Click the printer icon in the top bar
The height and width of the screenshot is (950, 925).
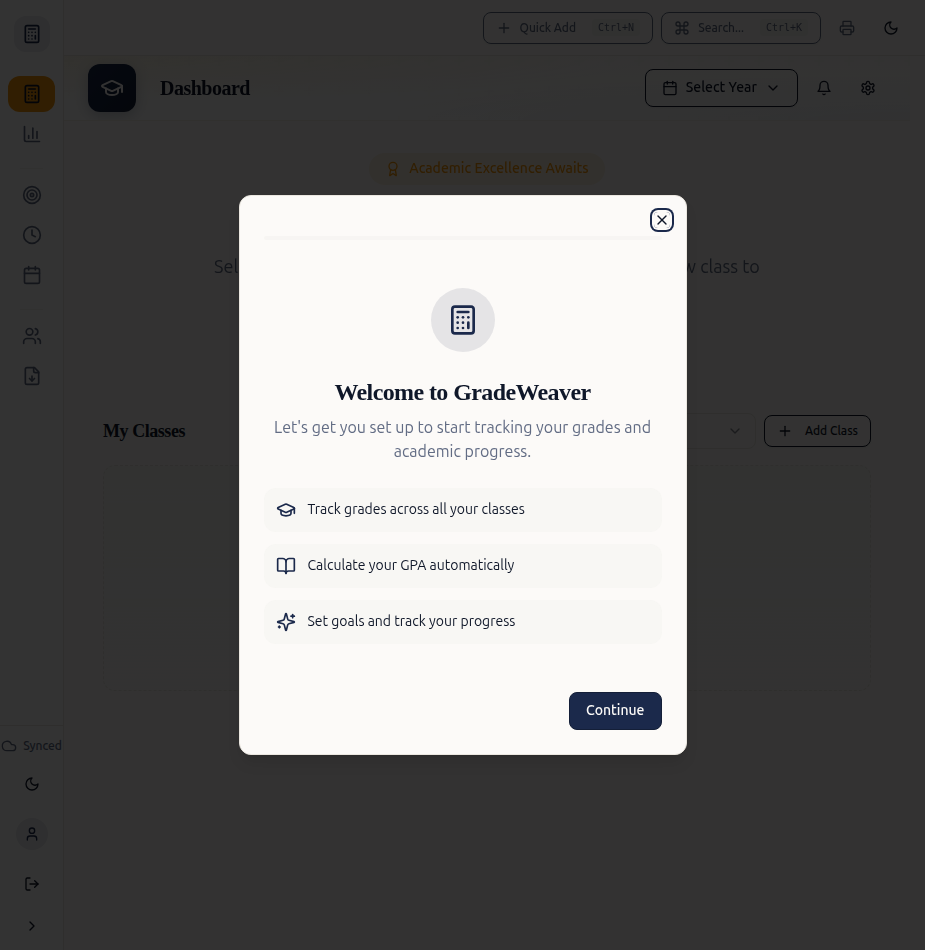pos(847,28)
